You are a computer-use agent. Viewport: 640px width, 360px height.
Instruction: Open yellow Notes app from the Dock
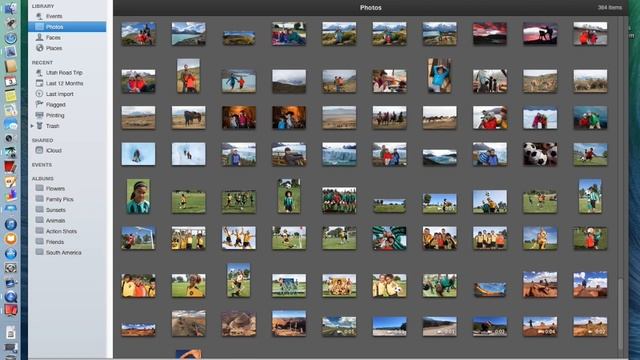tap(10, 96)
